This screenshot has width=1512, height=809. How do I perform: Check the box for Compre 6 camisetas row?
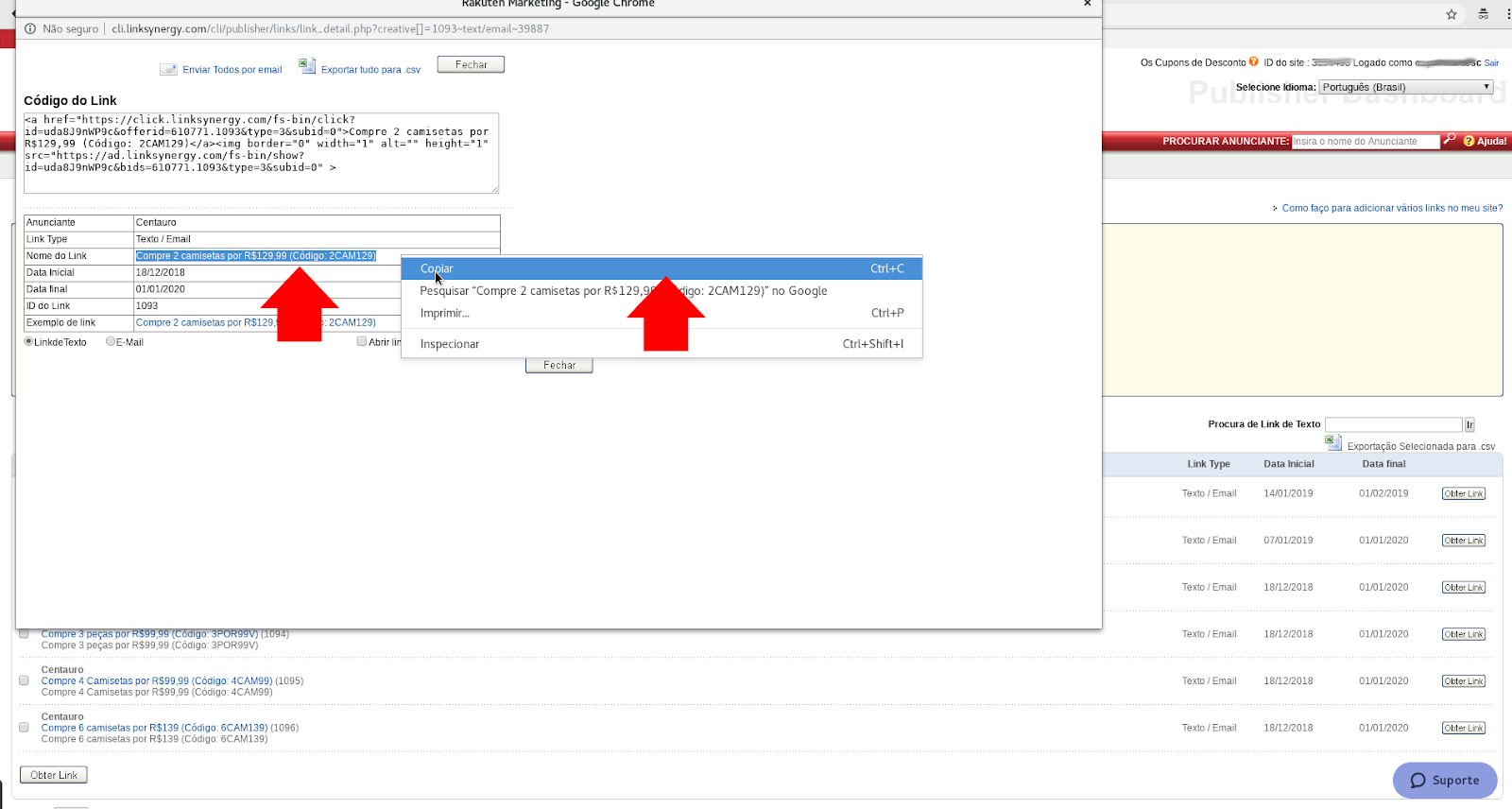(24, 728)
